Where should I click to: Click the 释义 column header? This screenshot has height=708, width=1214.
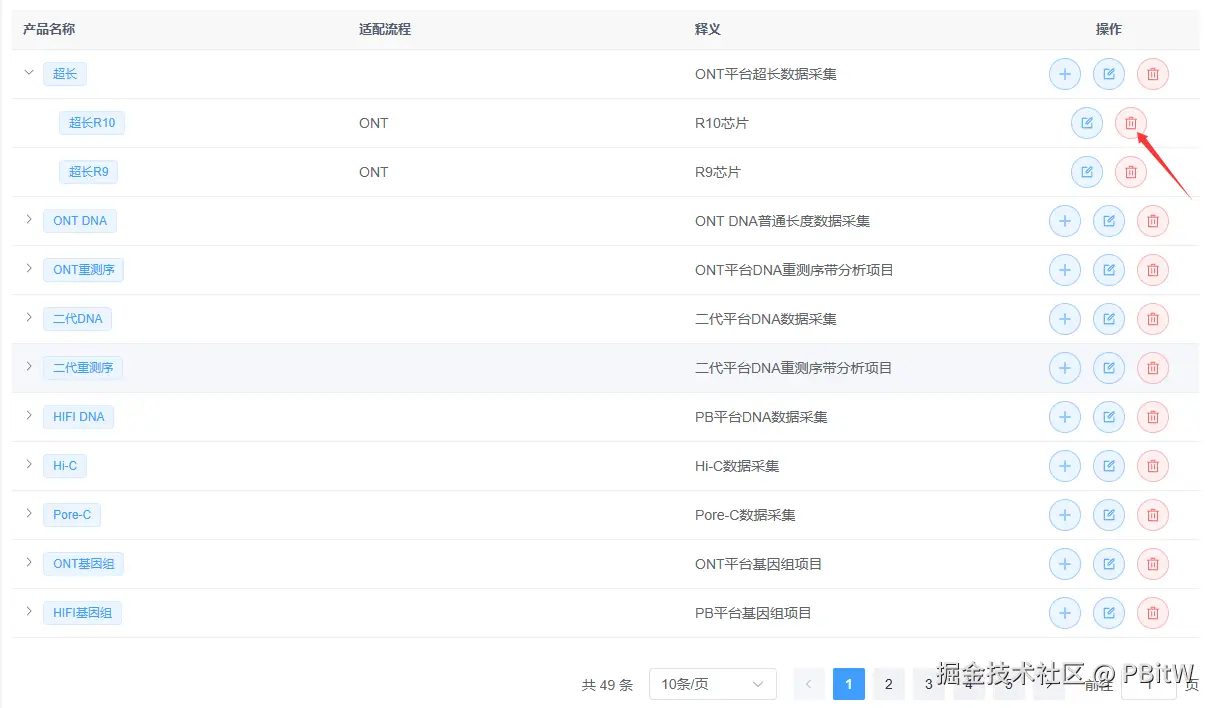(x=708, y=29)
